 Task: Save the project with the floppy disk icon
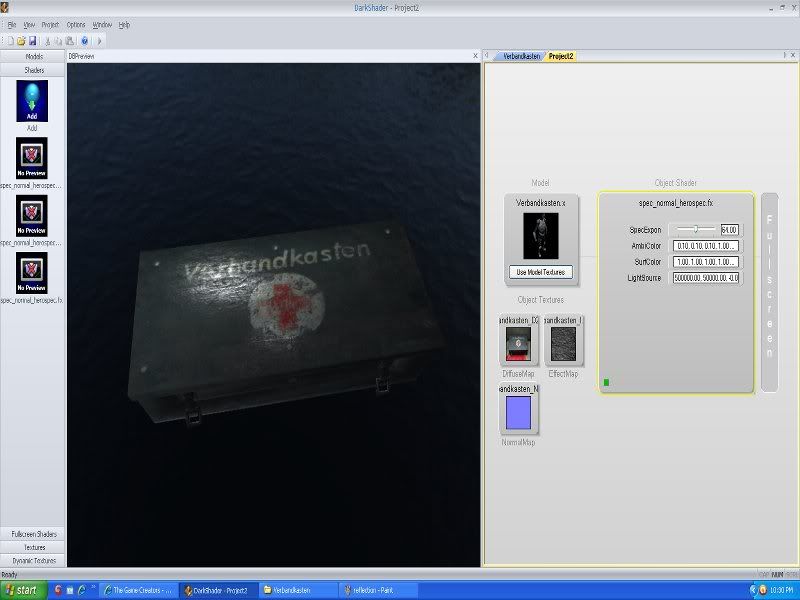[x=32, y=41]
